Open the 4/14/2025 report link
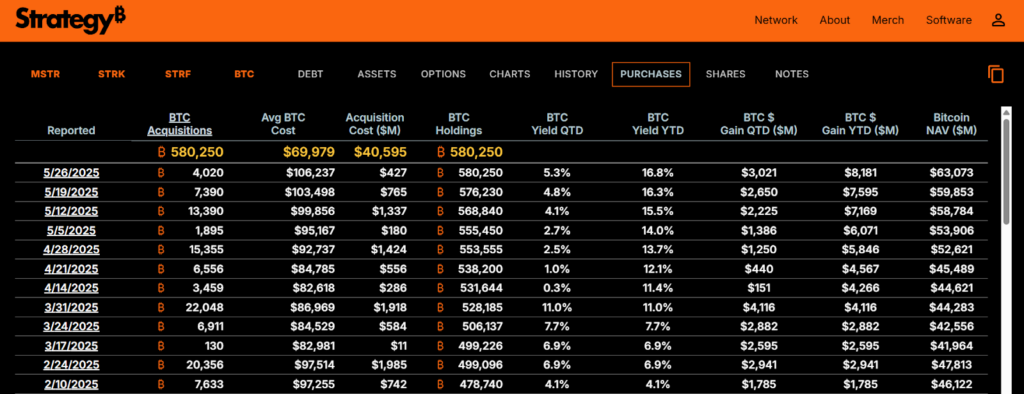 click(71, 288)
